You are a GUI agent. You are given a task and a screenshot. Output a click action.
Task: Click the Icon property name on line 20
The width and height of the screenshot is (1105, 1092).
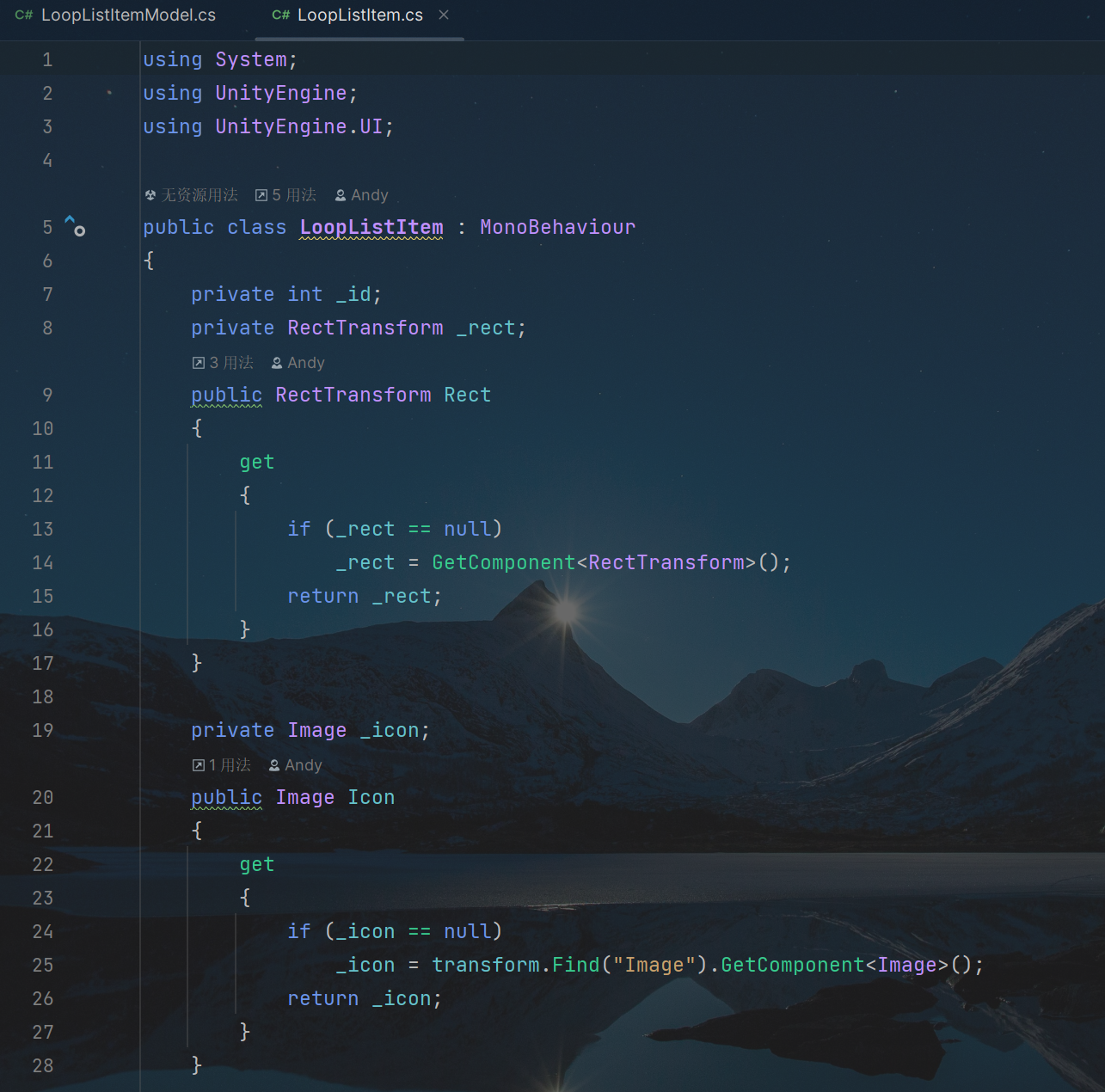click(x=371, y=797)
